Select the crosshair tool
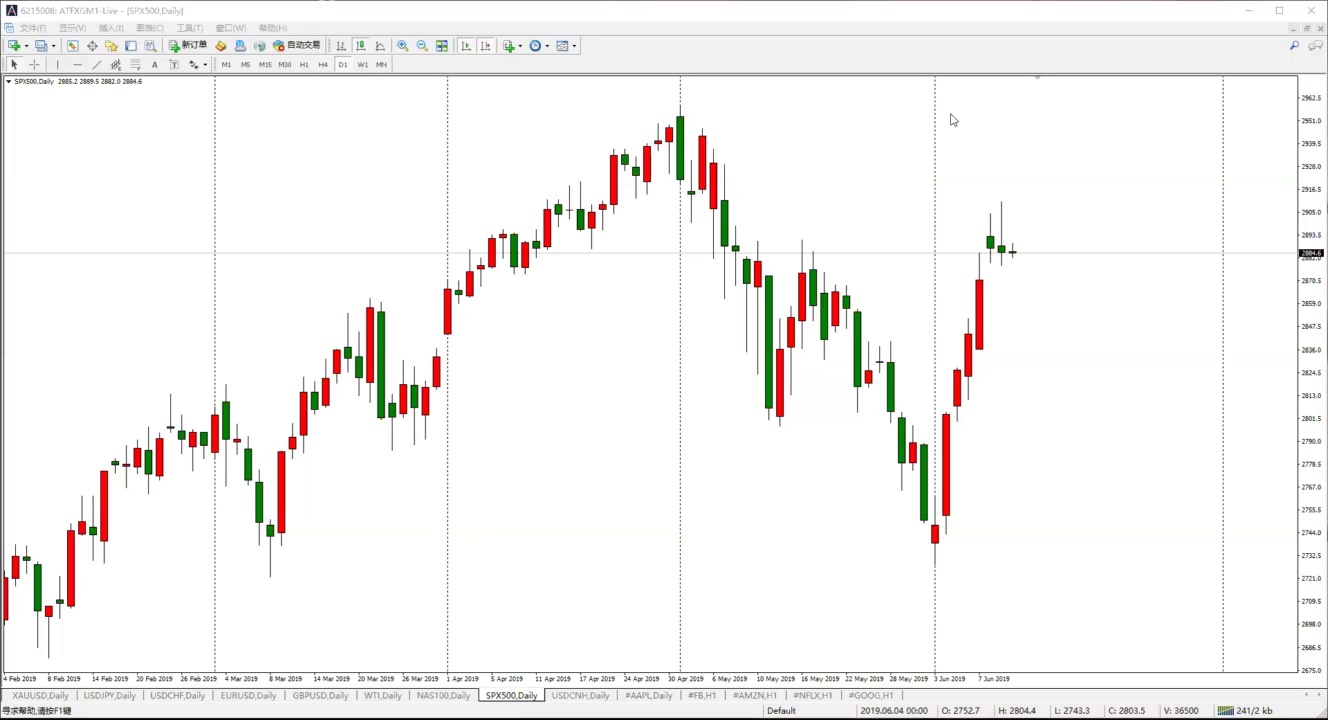The image size is (1328, 720). [x=34, y=65]
